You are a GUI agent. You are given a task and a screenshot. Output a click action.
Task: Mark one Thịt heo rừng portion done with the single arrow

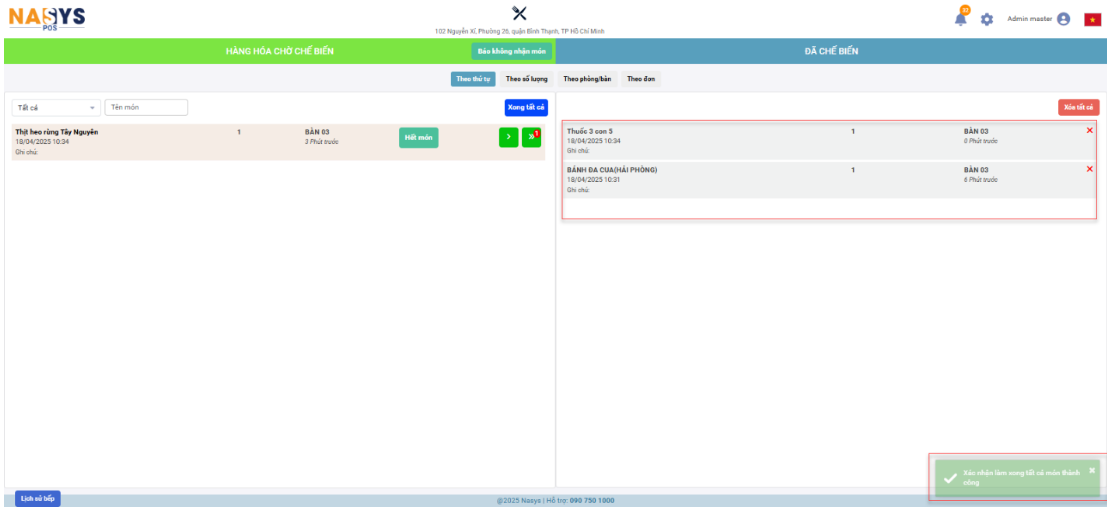(x=508, y=137)
